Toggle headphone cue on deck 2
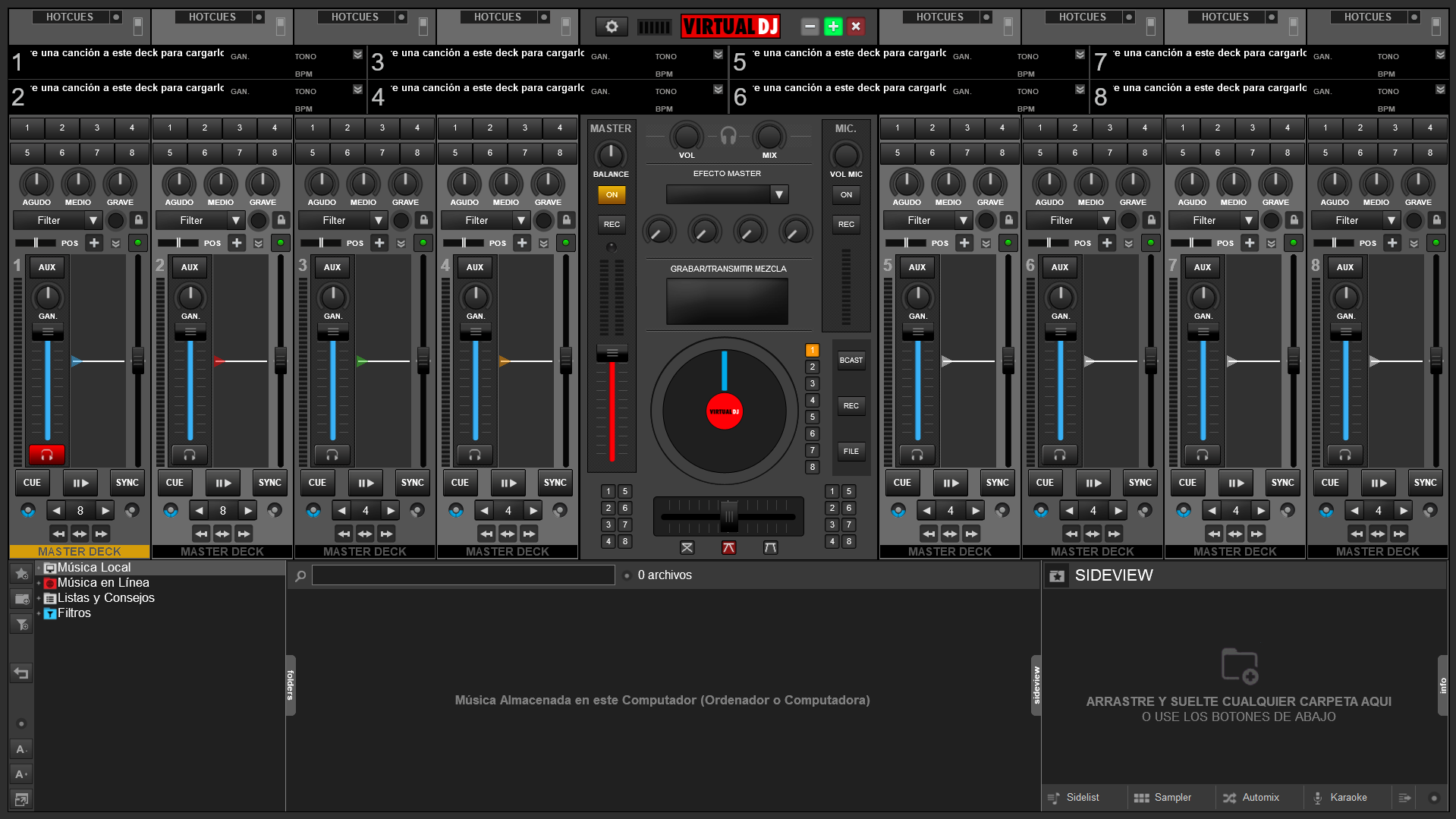Viewport: 1456px width, 819px height. pyautogui.click(x=190, y=455)
